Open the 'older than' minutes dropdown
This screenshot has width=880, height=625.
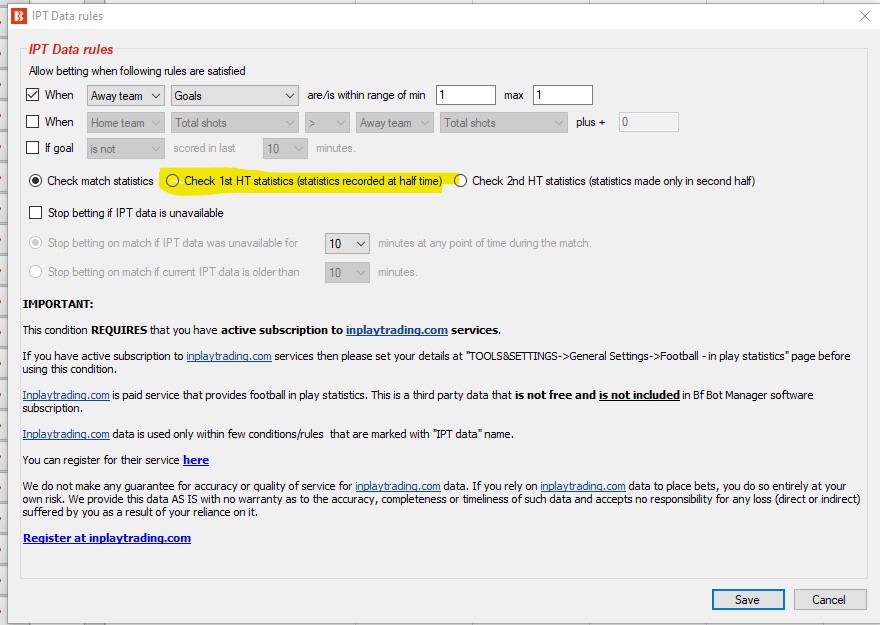[x=347, y=273]
